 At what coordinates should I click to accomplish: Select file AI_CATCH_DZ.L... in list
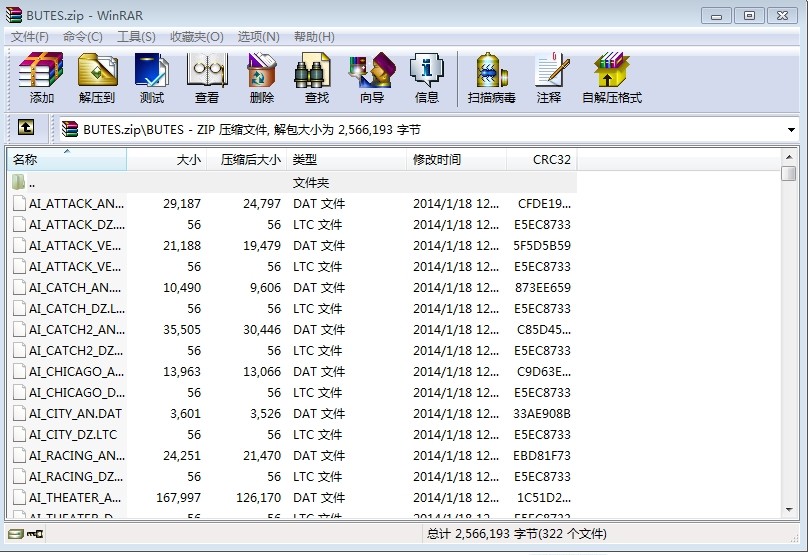click(x=77, y=309)
